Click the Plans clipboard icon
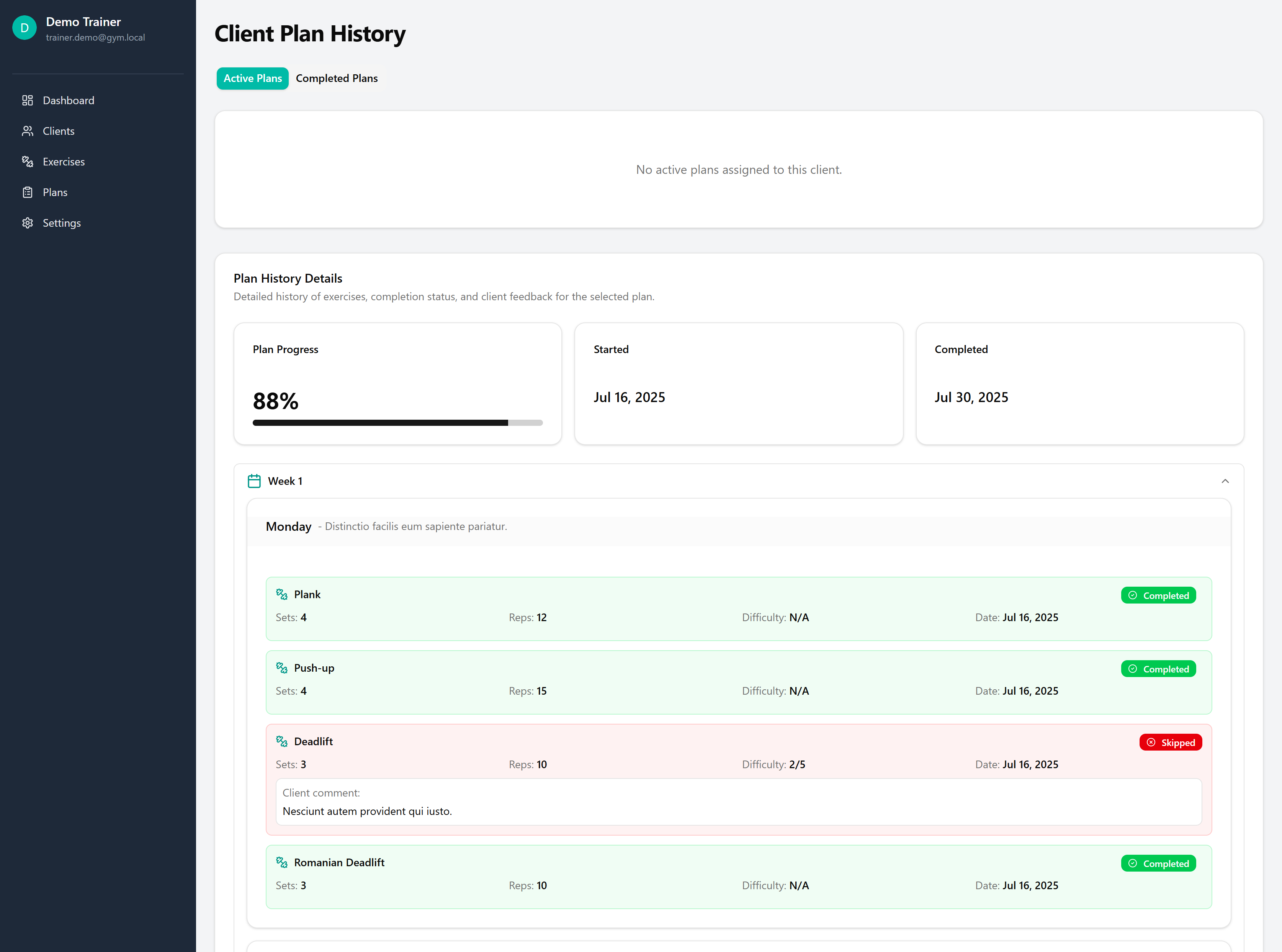 coord(27,193)
